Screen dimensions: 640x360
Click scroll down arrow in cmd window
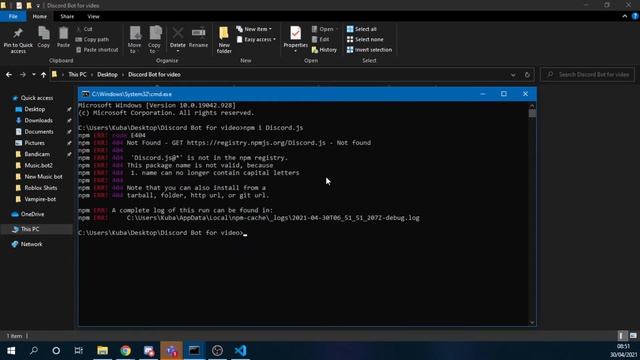pyautogui.click(x=532, y=322)
